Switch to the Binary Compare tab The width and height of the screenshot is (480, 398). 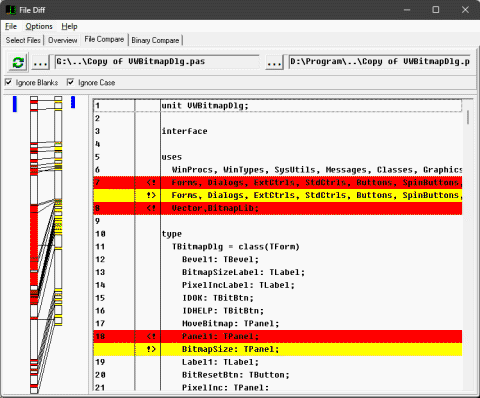click(155, 40)
